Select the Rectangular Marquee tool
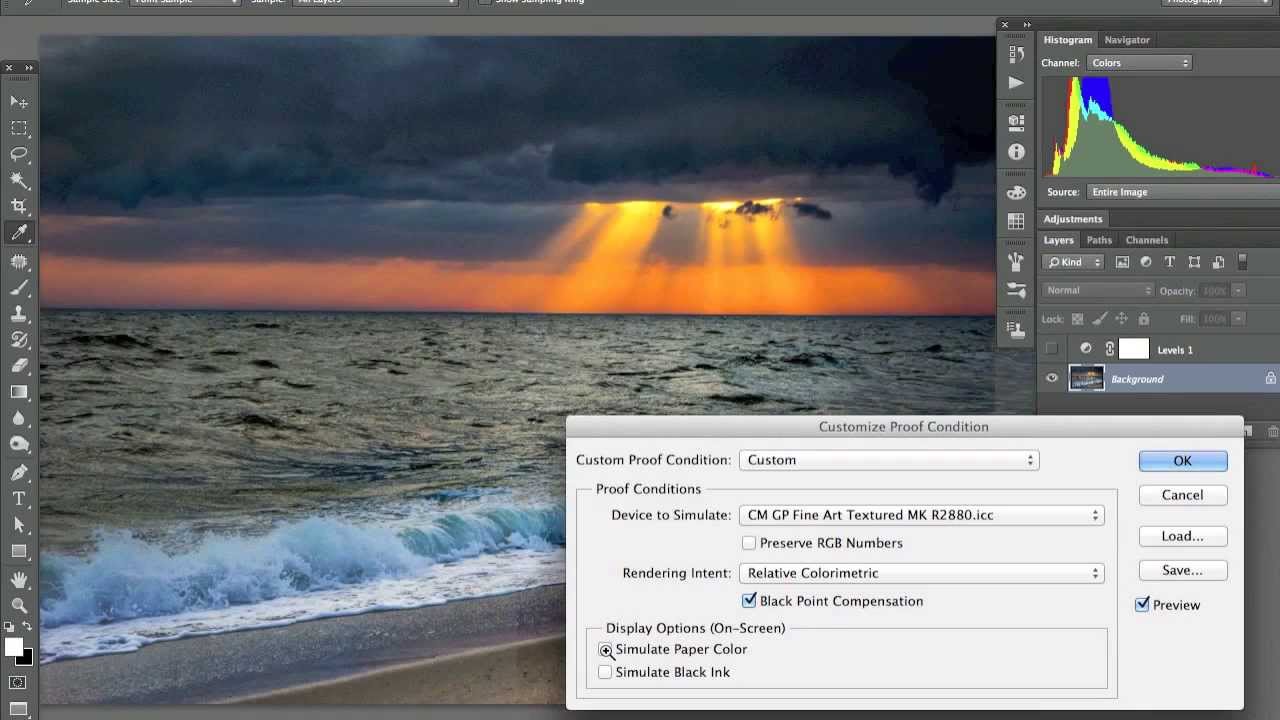The height and width of the screenshot is (720, 1280). tap(19, 128)
